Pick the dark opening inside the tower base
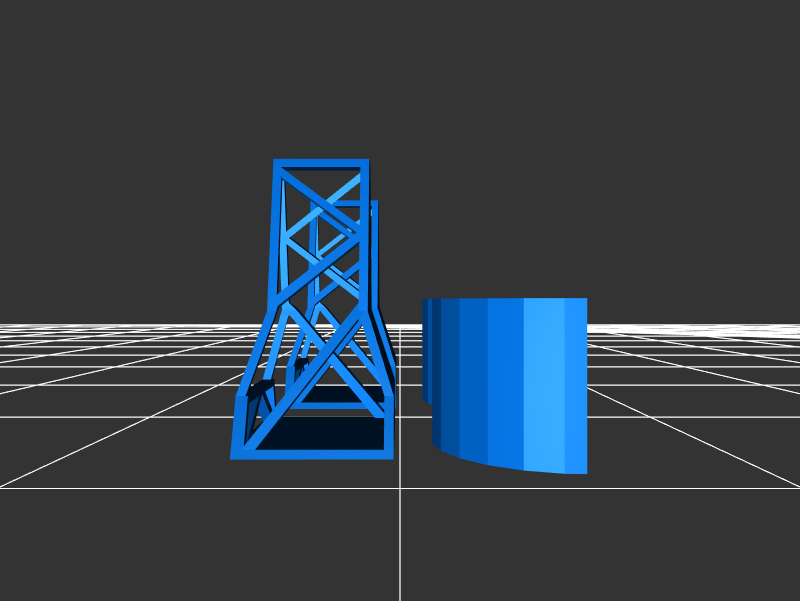800x601 pixels. [330, 433]
